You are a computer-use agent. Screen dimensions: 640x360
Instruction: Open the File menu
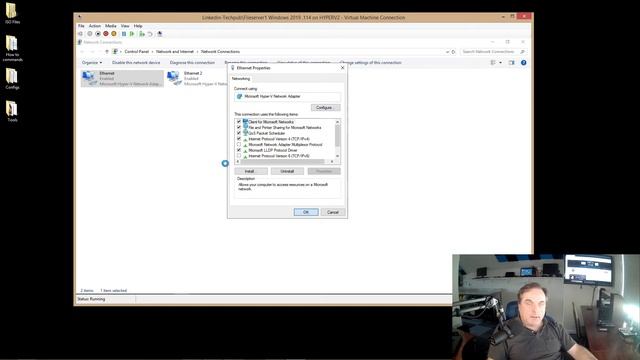[81, 26]
